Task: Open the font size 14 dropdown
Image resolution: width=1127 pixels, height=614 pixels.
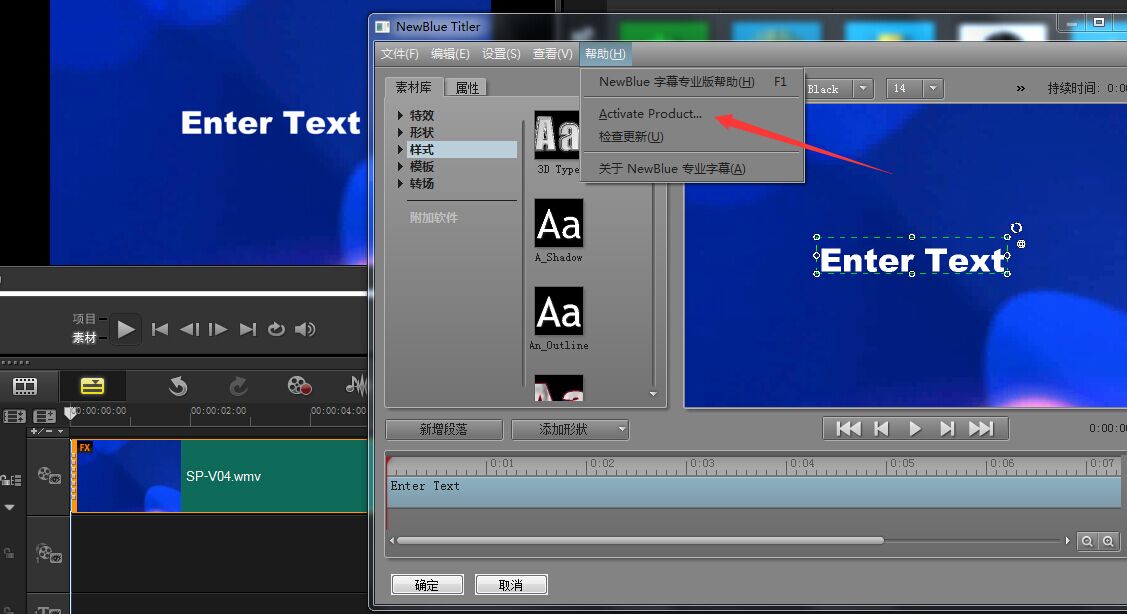Action: tap(933, 88)
